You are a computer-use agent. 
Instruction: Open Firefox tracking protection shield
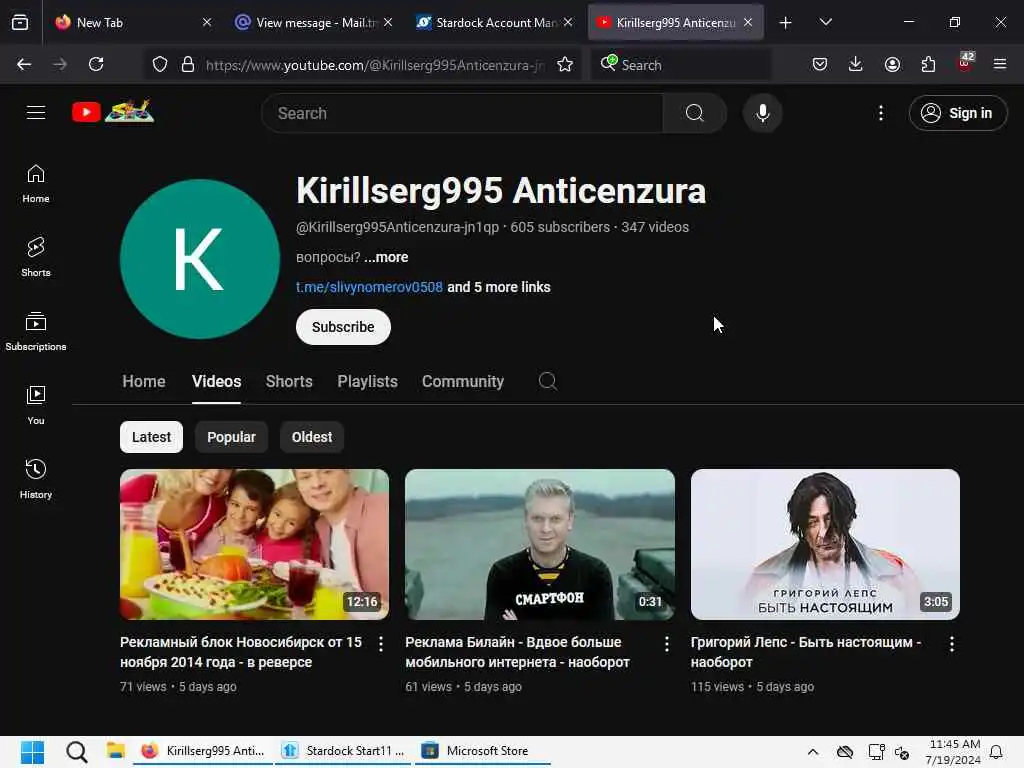[x=160, y=64]
